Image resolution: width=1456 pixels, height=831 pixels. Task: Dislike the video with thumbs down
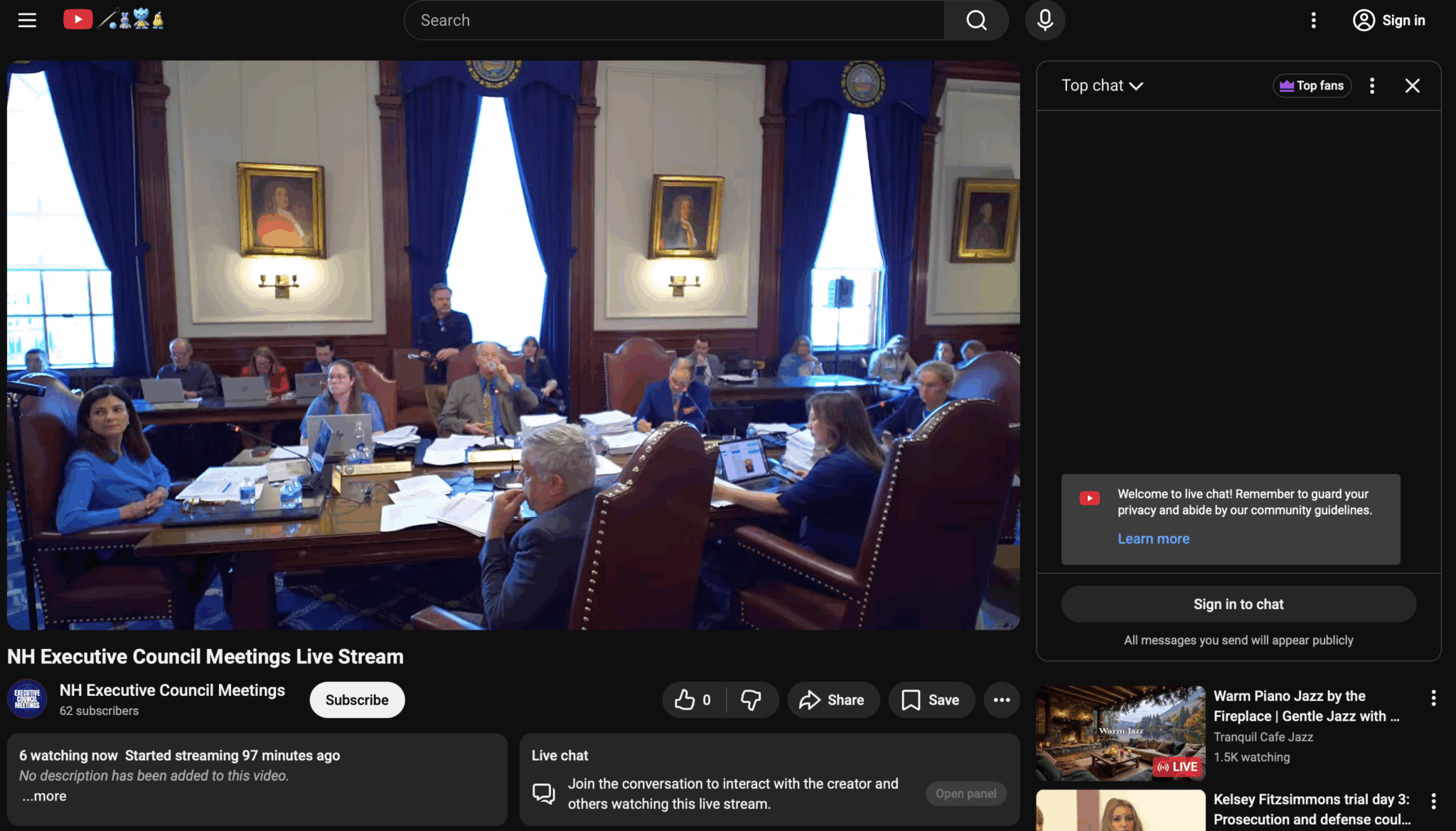(751, 700)
